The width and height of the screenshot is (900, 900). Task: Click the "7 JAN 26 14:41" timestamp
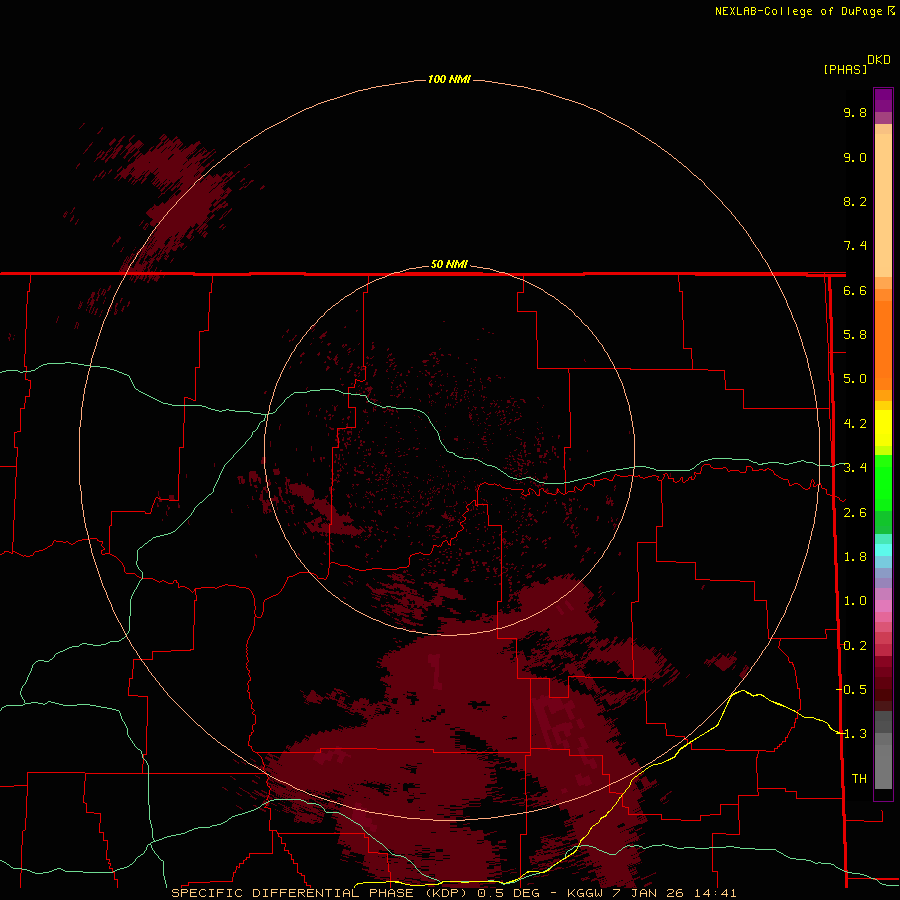(x=676, y=893)
